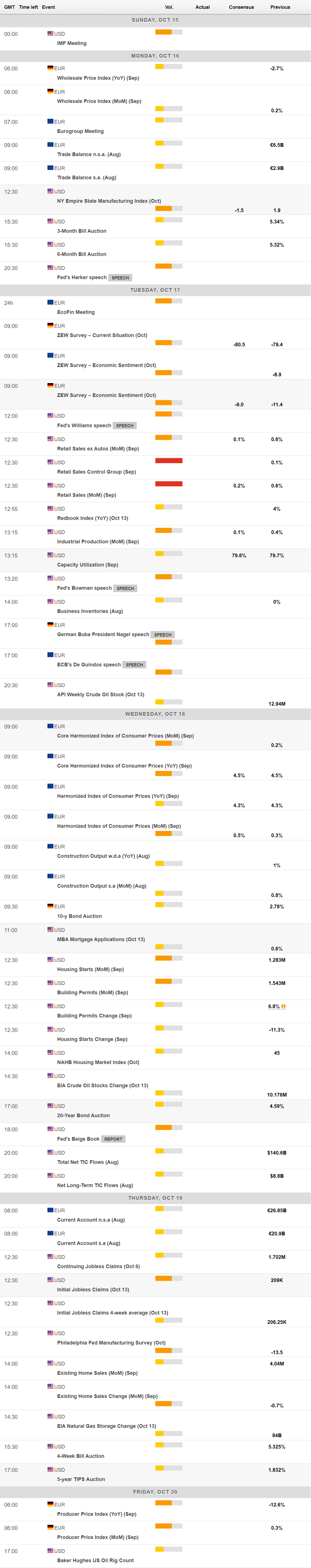Image resolution: width=311 pixels, height=1568 pixels.
Task: Click the Wednesday, Oct 18 date header row
Action: [x=155, y=713]
